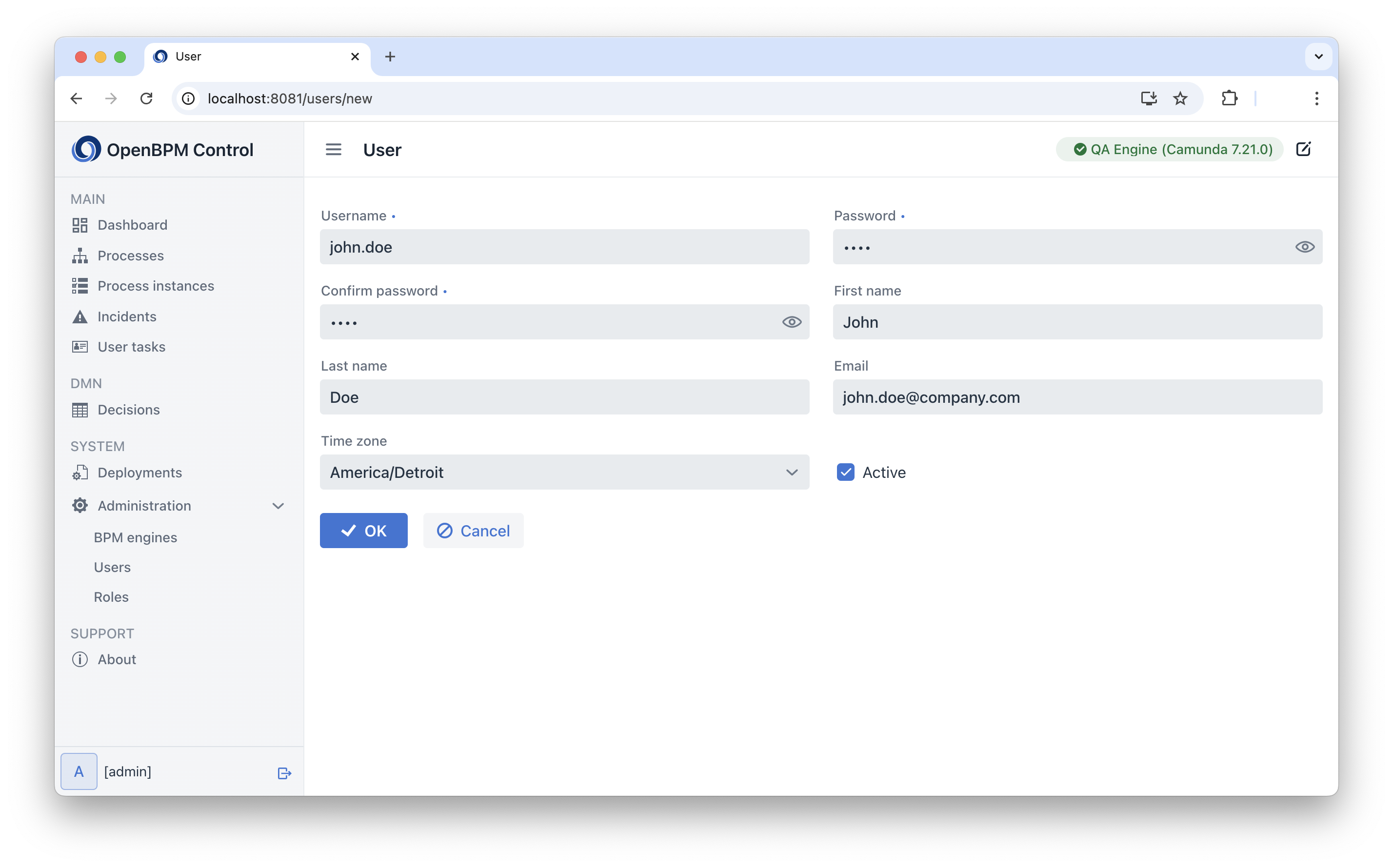Click the Email field john.doe@company.com
Image resolution: width=1393 pixels, height=868 pixels.
(1077, 397)
